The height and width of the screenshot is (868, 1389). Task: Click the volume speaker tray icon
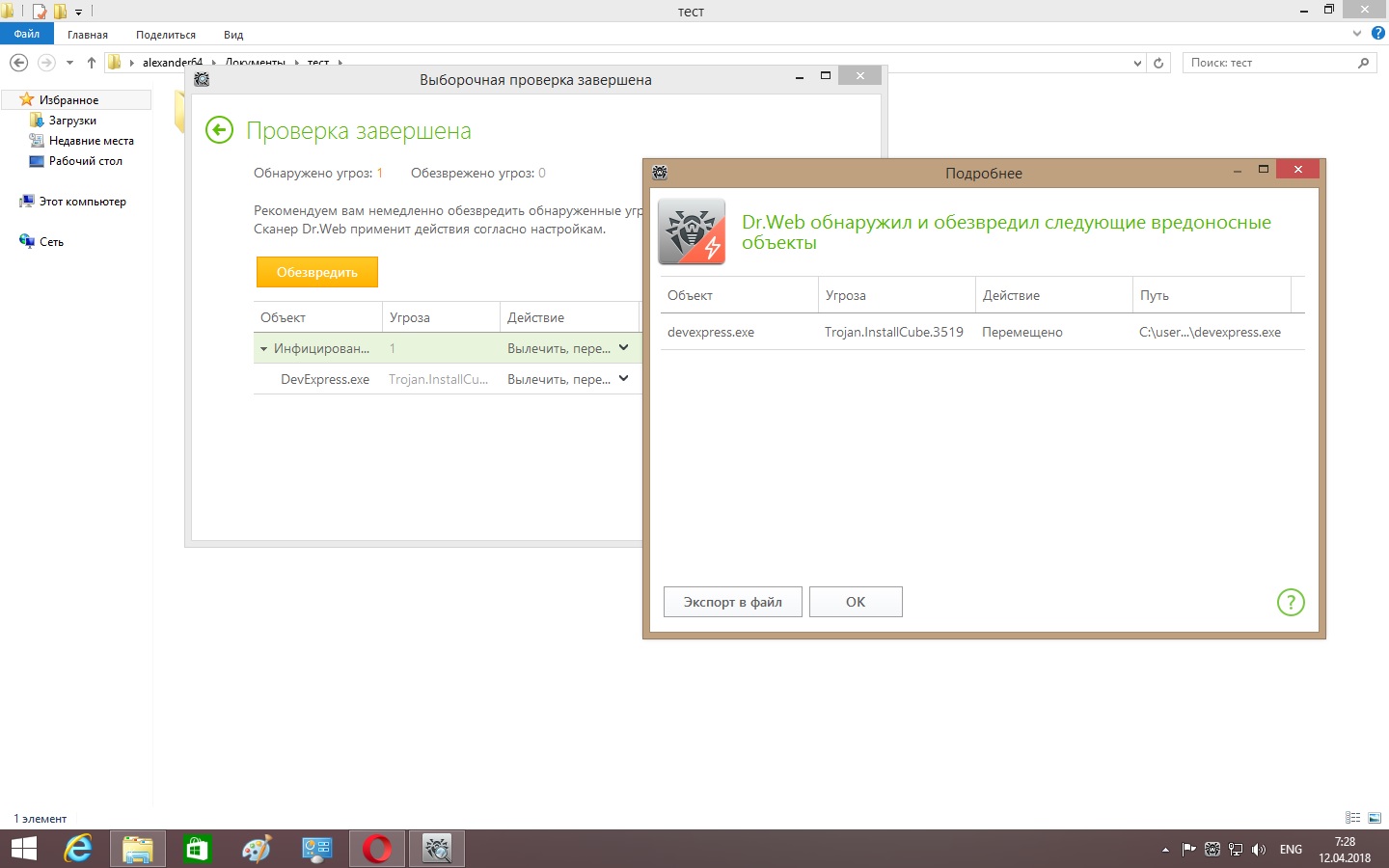[1259, 850]
